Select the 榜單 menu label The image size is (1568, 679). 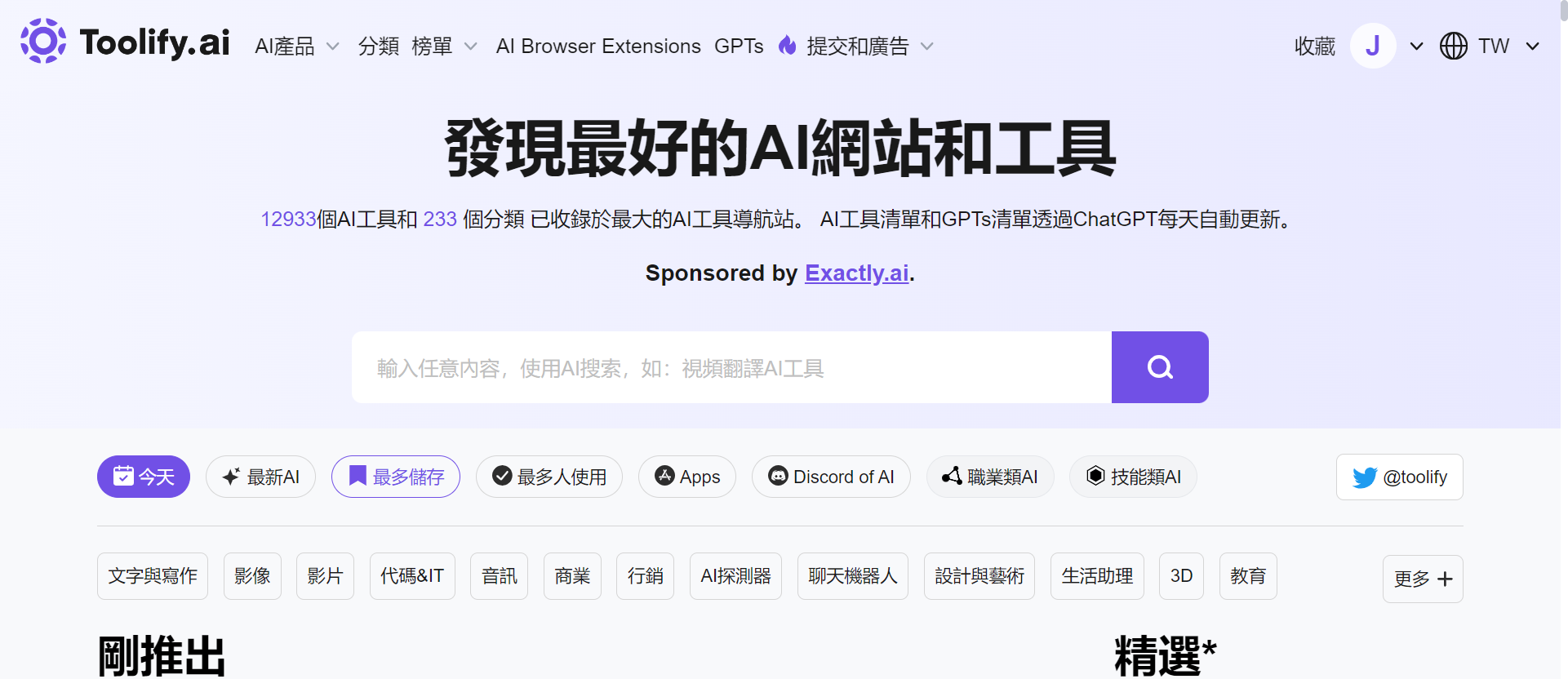(433, 47)
